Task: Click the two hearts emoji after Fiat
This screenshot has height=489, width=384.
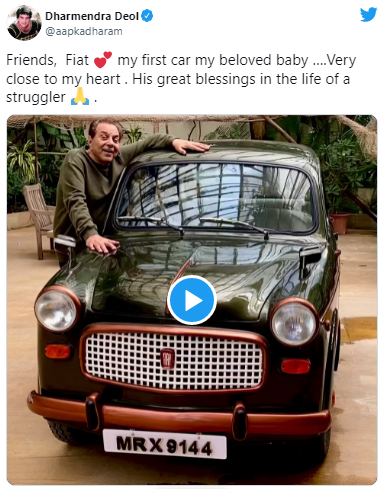Action: pos(103,60)
